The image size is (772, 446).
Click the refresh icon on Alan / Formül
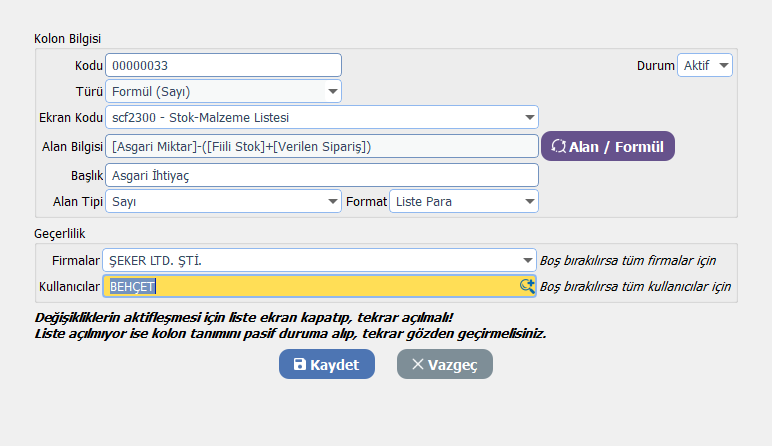(x=559, y=147)
